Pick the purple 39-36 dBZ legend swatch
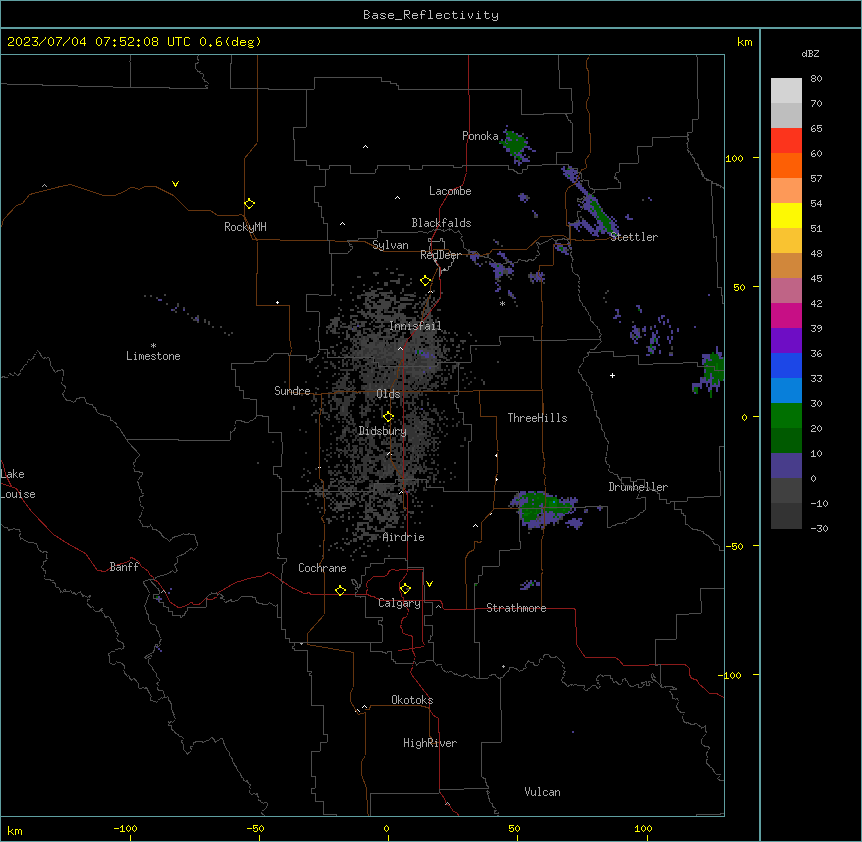The image size is (862, 842). [786, 340]
